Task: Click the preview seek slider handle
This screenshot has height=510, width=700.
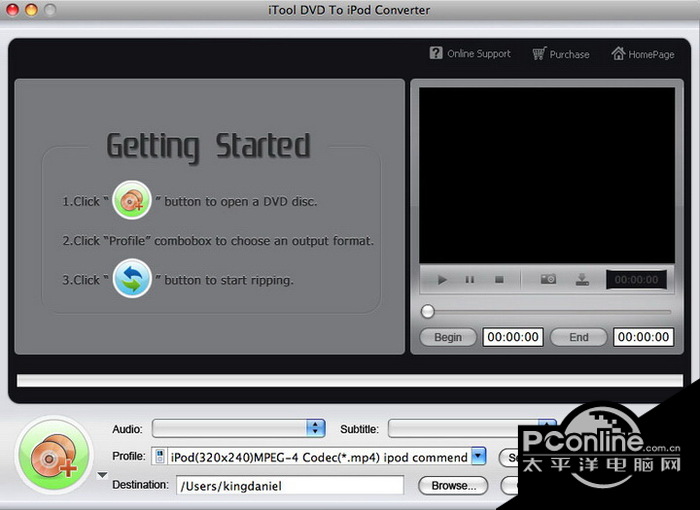Action: [428, 312]
